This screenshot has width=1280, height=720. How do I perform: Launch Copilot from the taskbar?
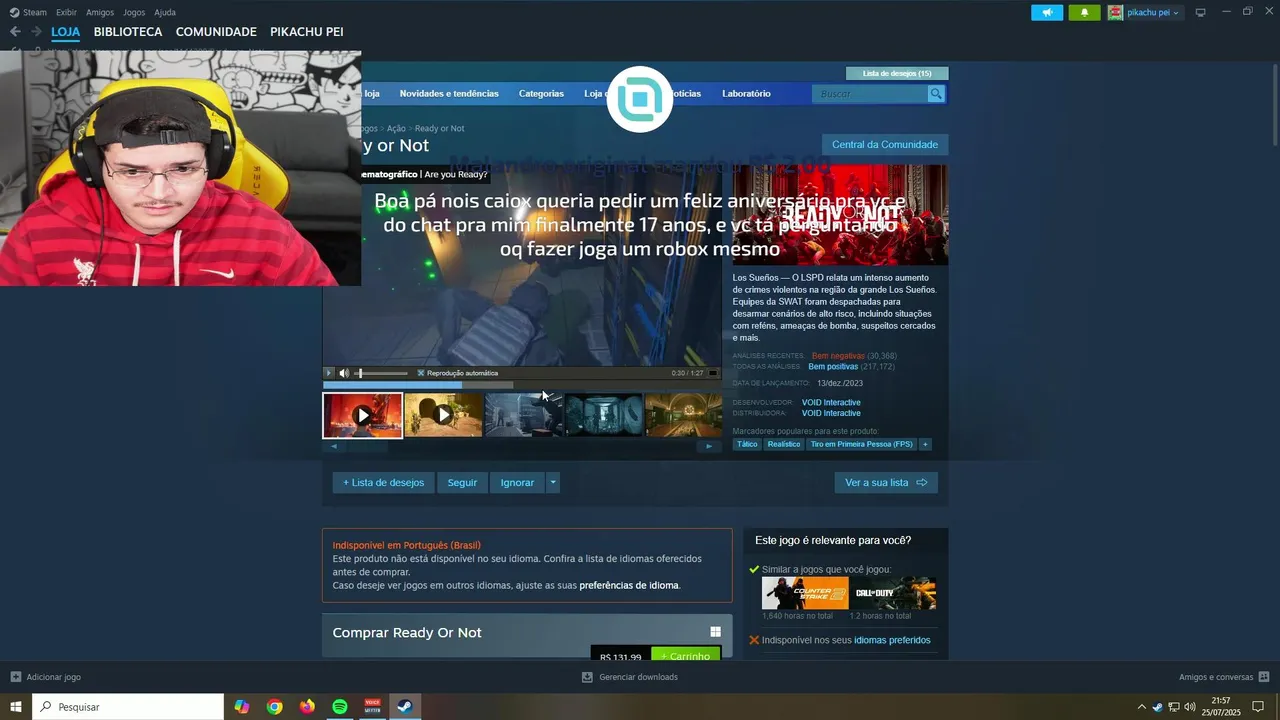(x=242, y=707)
